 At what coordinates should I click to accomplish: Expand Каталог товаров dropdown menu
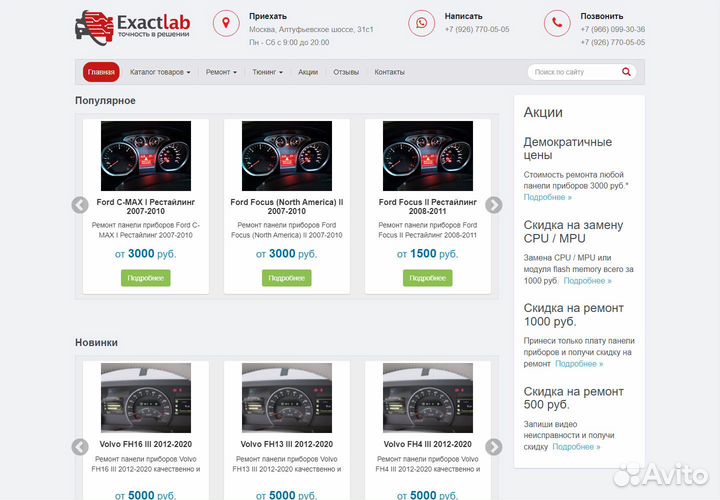point(160,72)
